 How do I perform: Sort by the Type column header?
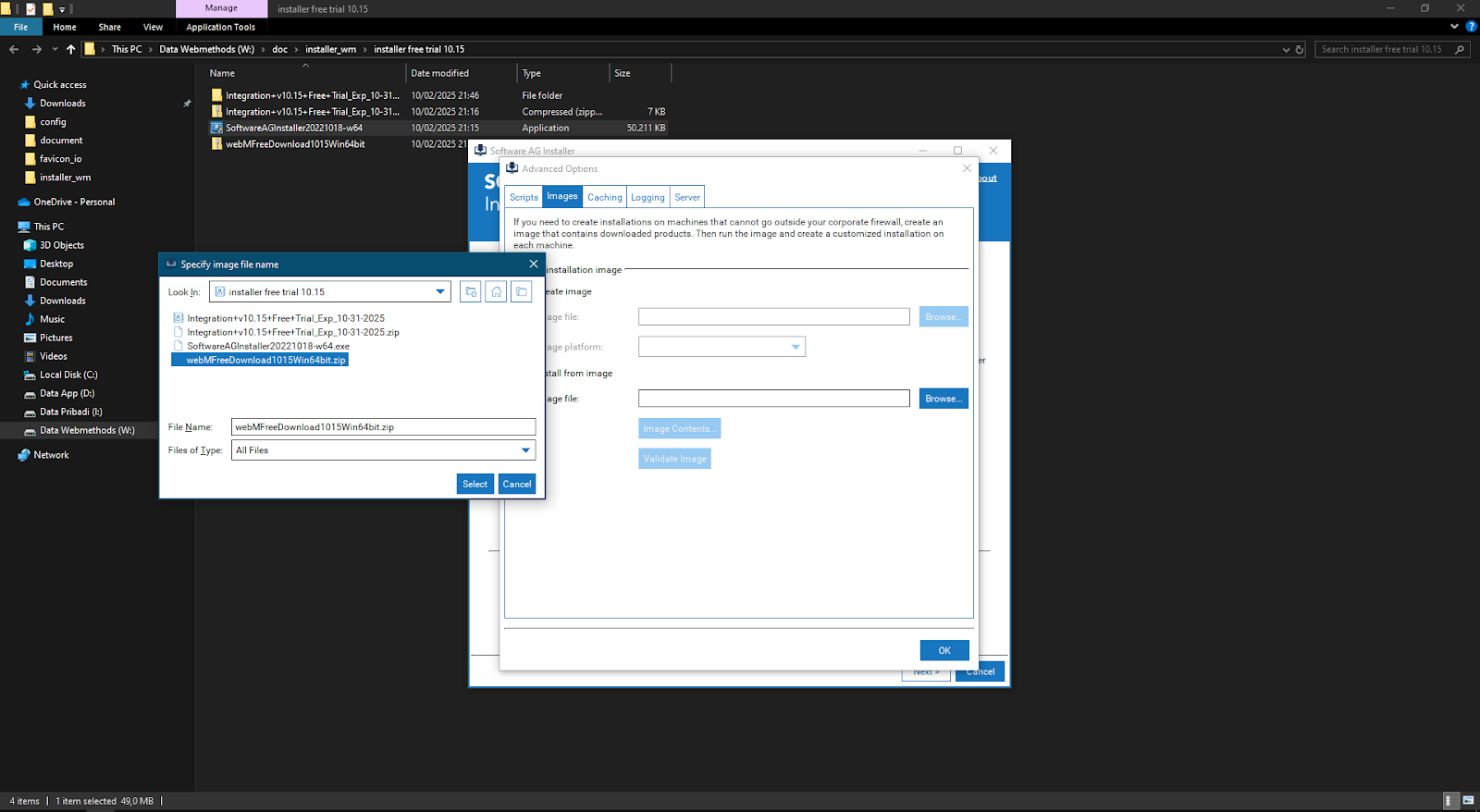click(x=532, y=73)
